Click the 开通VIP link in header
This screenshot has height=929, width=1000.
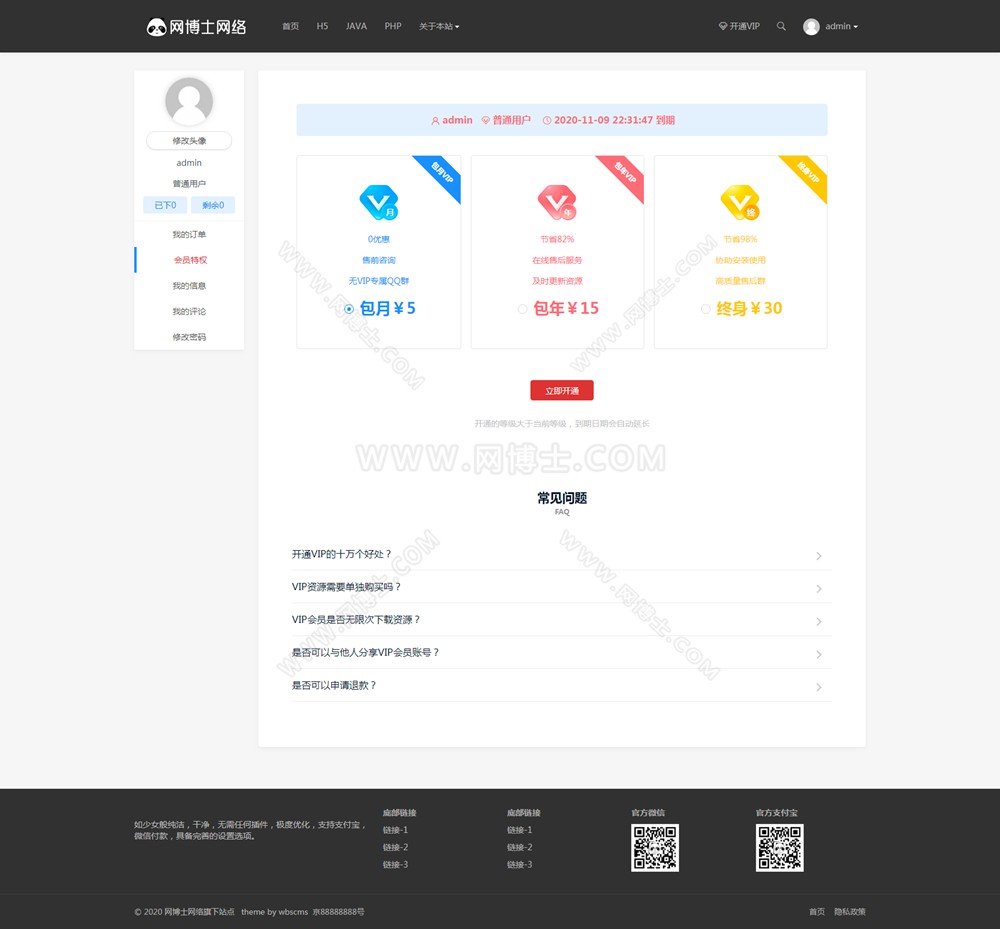click(x=739, y=26)
